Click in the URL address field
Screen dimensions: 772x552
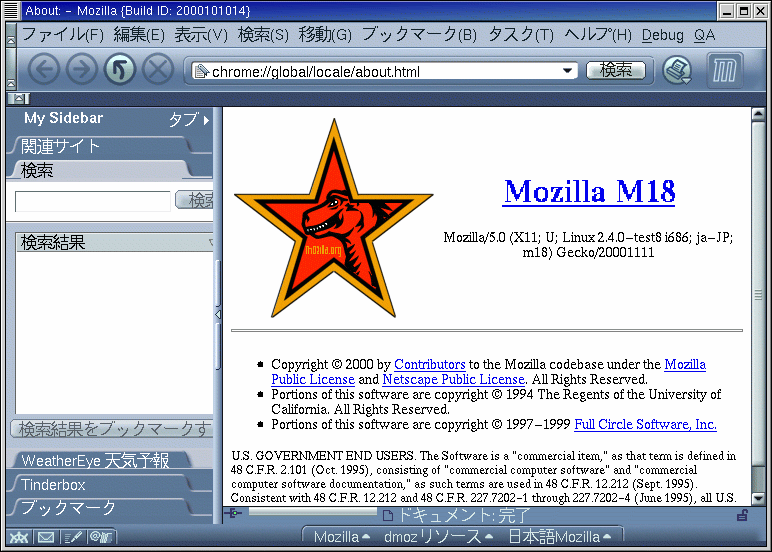pyautogui.click(x=384, y=71)
